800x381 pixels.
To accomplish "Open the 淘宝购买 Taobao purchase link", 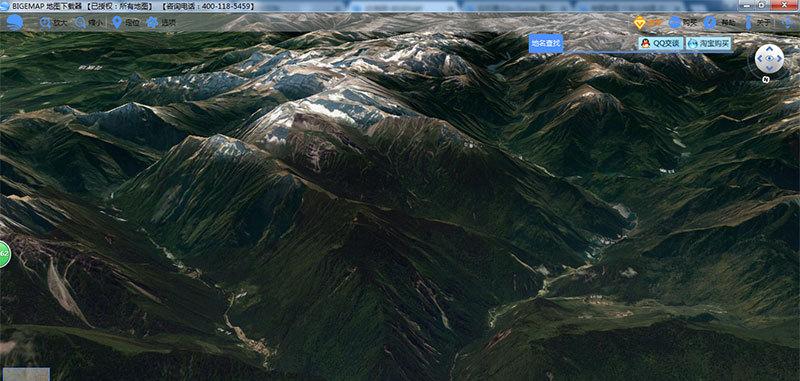I will tap(709, 44).
